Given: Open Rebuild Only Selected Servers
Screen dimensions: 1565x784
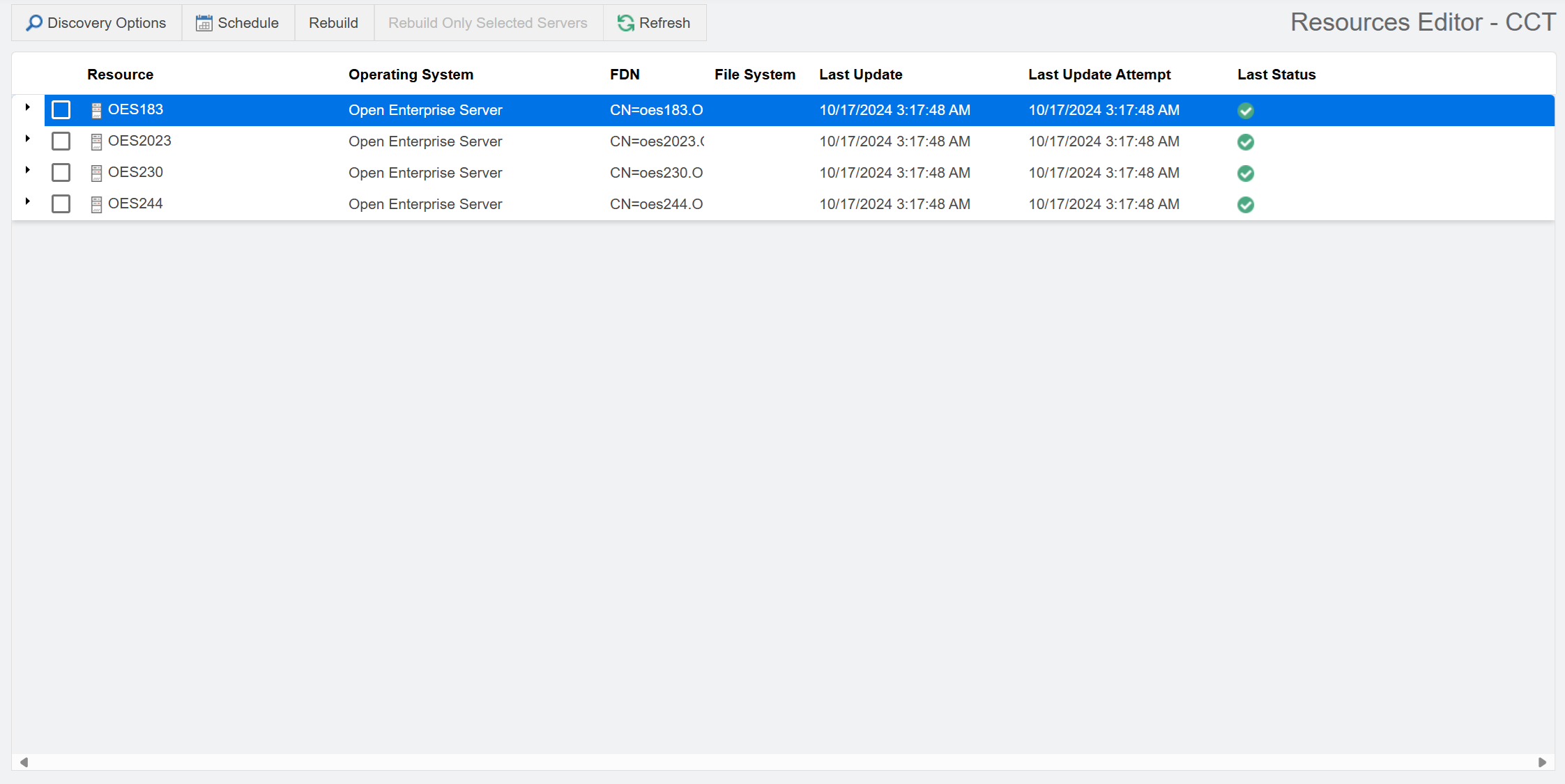Looking at the screenshot, I should (x=487, y=23).
